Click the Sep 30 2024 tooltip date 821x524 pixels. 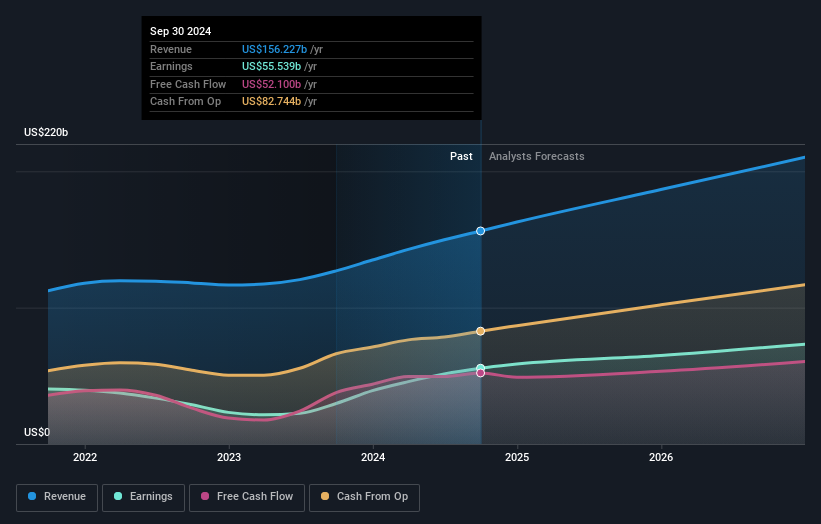(x=181, y=31)
